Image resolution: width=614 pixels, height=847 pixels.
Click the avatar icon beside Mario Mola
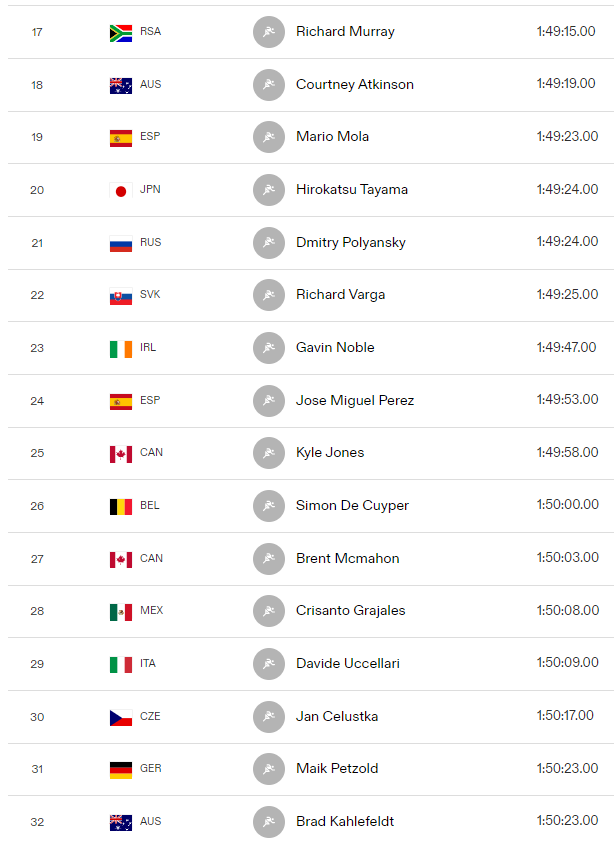tap(268, 137)
